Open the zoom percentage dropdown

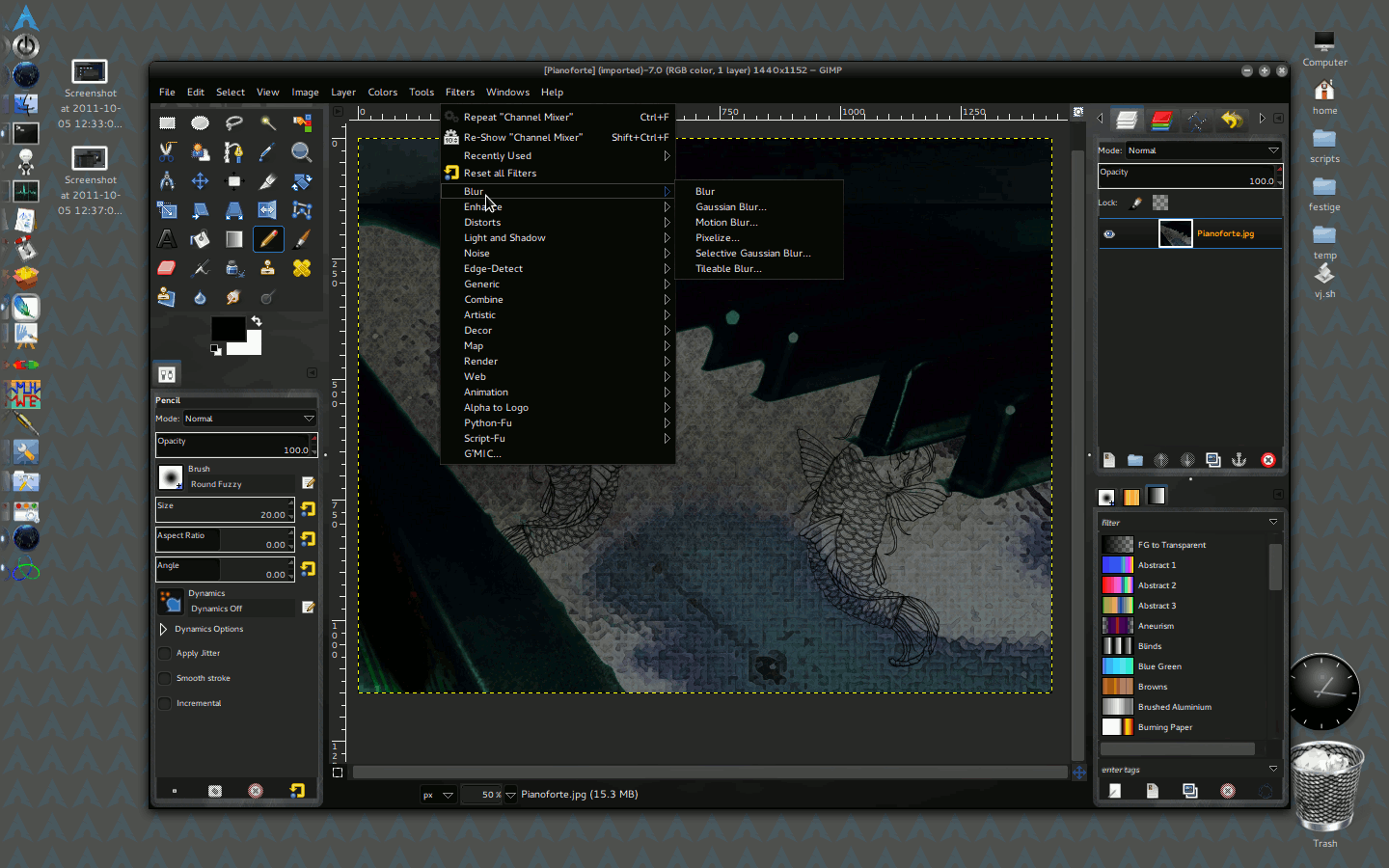point(511,795)
